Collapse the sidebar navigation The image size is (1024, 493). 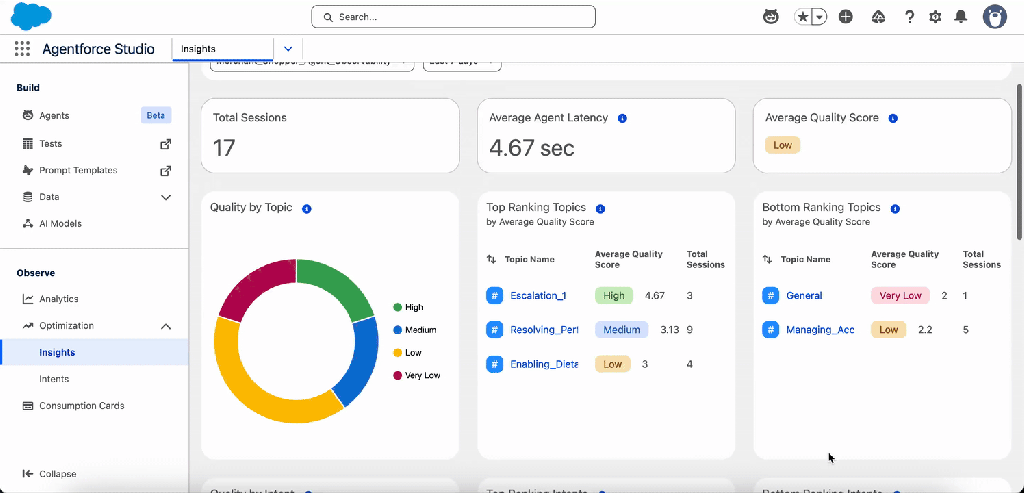49,474
